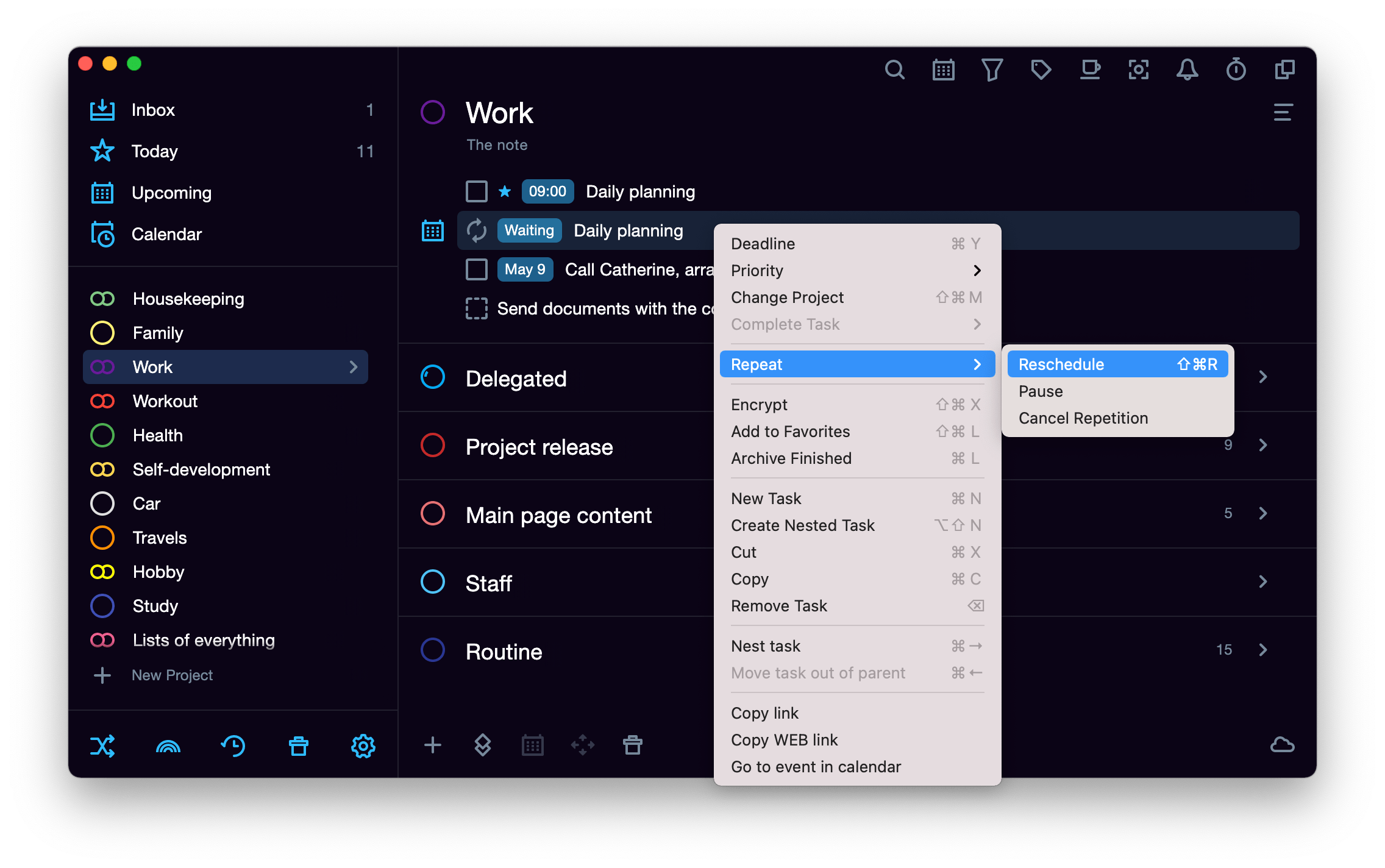Click The note text under Work
The height and width of the screenshot is (868, 1385).
[497, 145]
